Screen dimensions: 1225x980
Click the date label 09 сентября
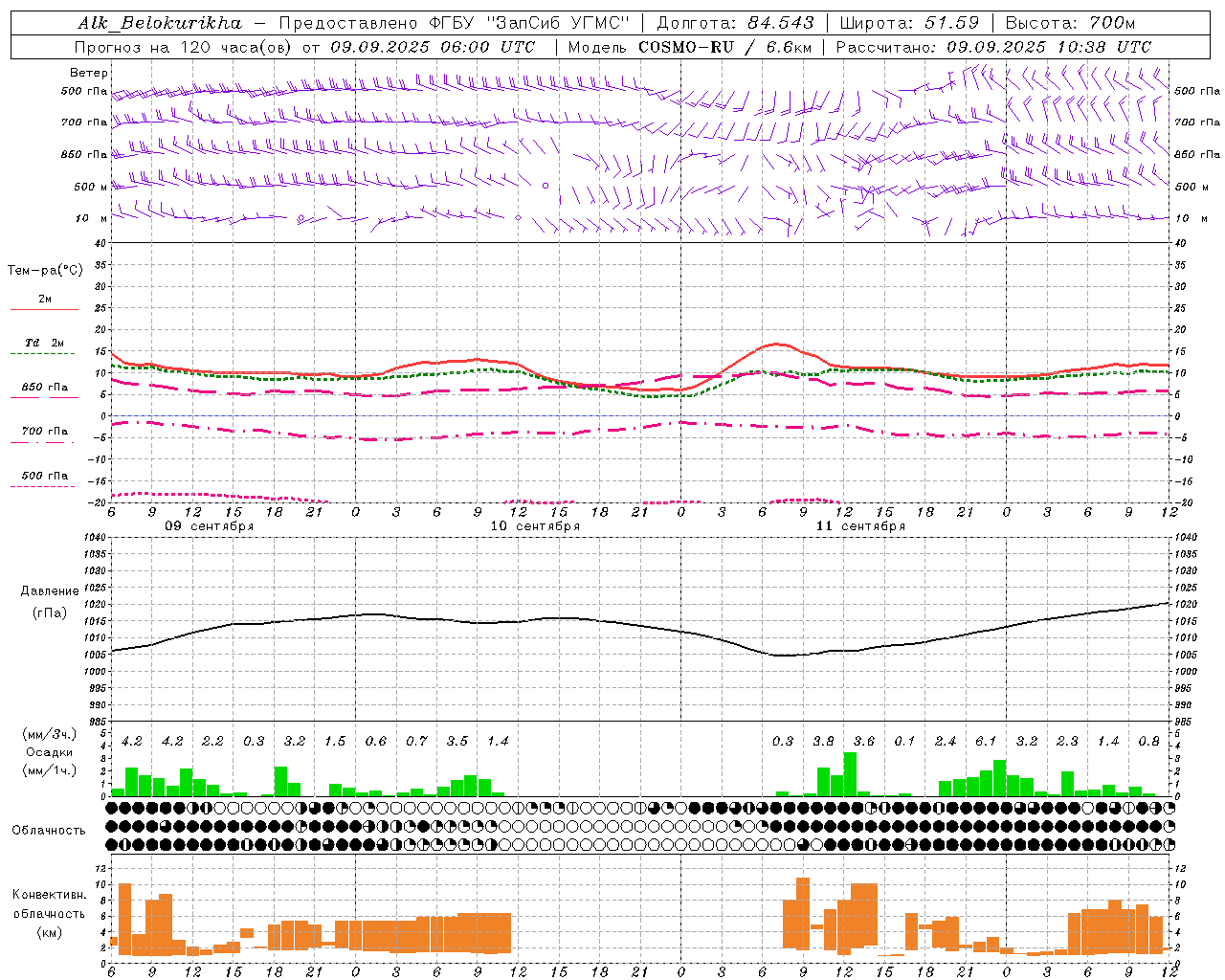[209, 526]
